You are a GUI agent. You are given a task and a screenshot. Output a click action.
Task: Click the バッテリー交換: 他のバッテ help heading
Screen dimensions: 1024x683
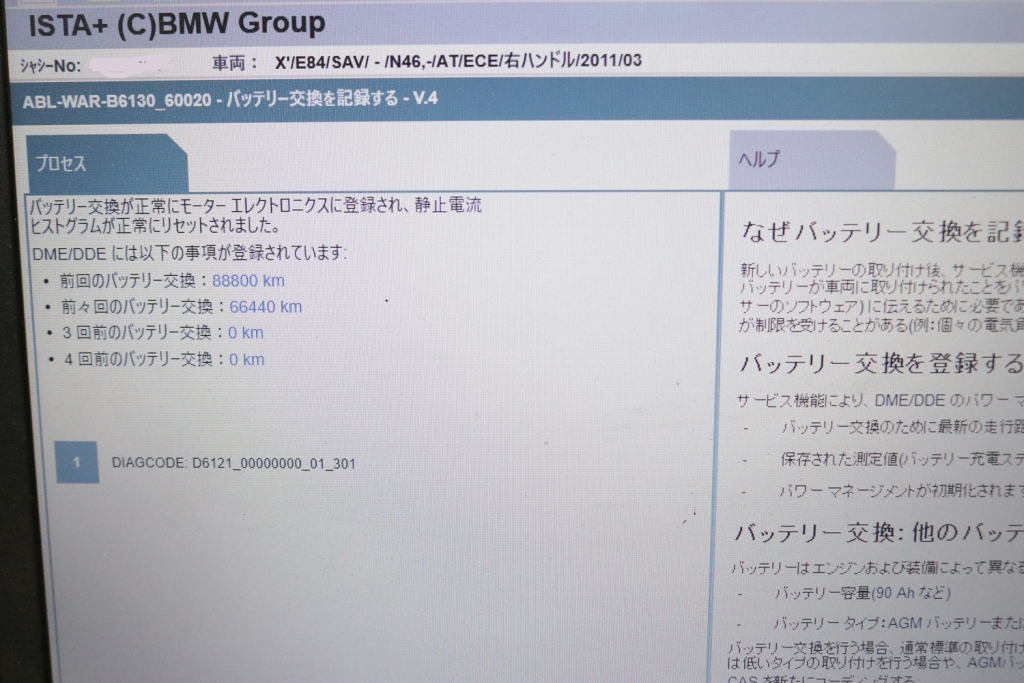pyautogui.click(x=879, y=533)
